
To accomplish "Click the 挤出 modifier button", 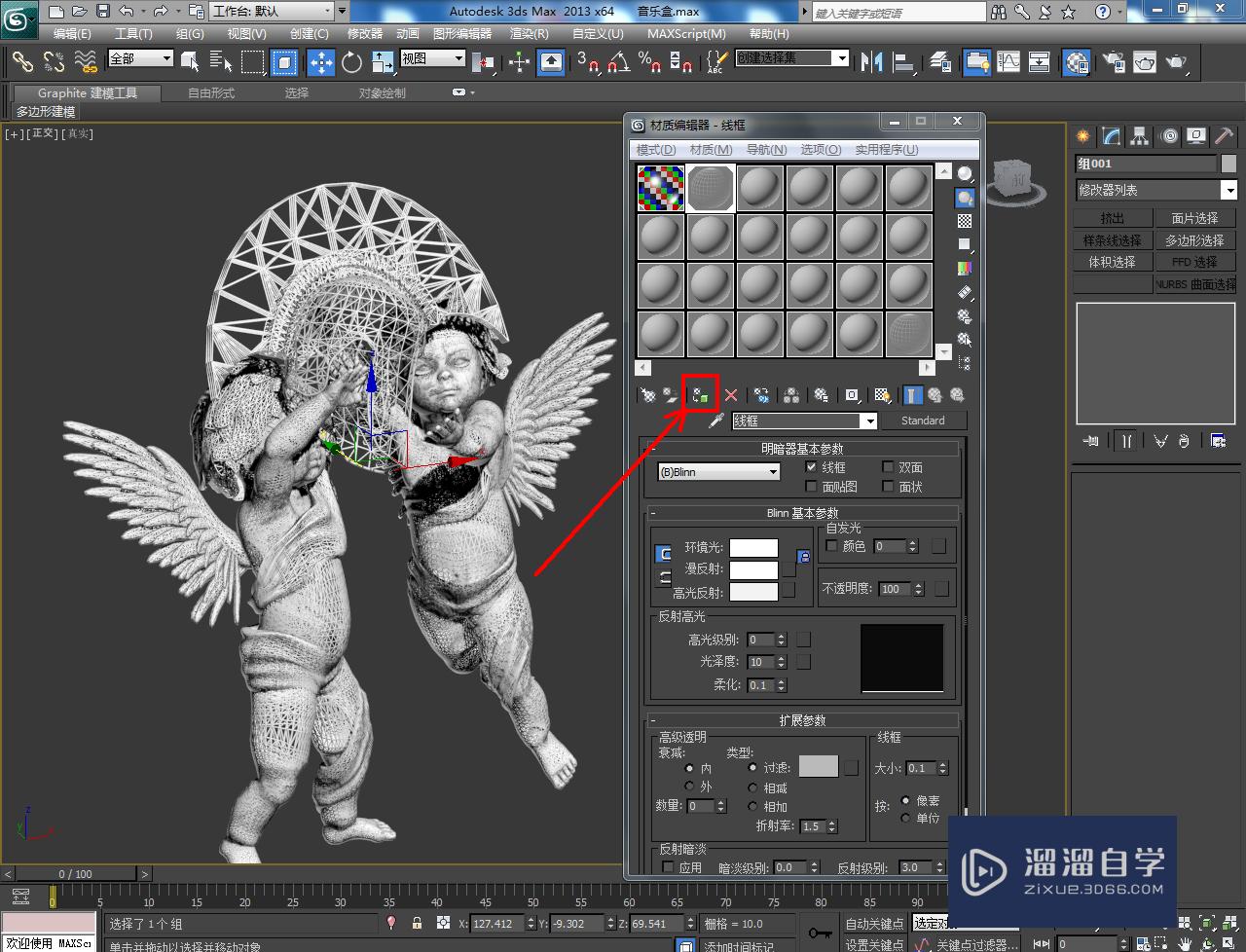I will tap(1113, 218).
